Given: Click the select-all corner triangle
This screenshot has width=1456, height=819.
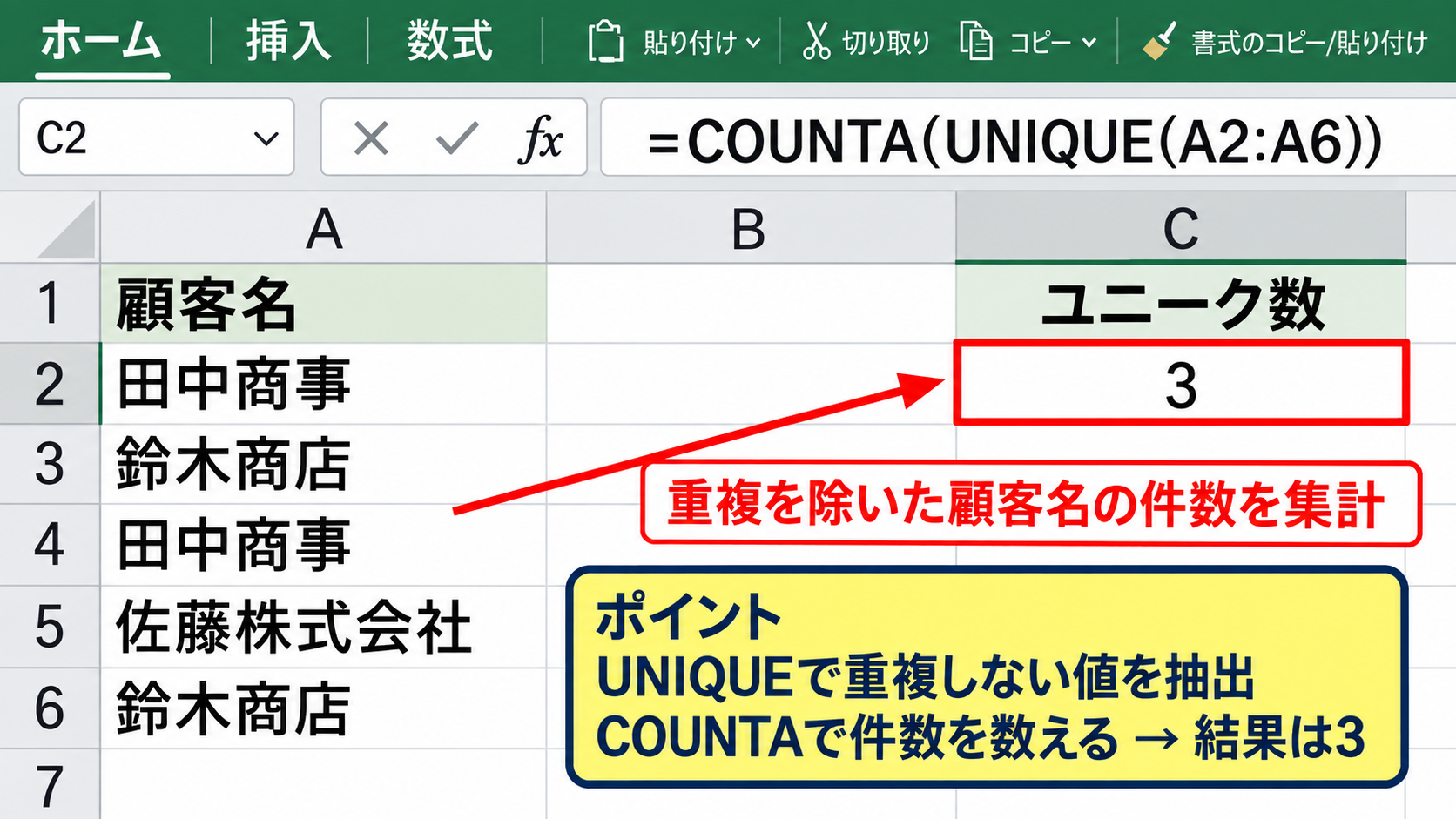Looking at the screenshot, I should tap(66, 230).
